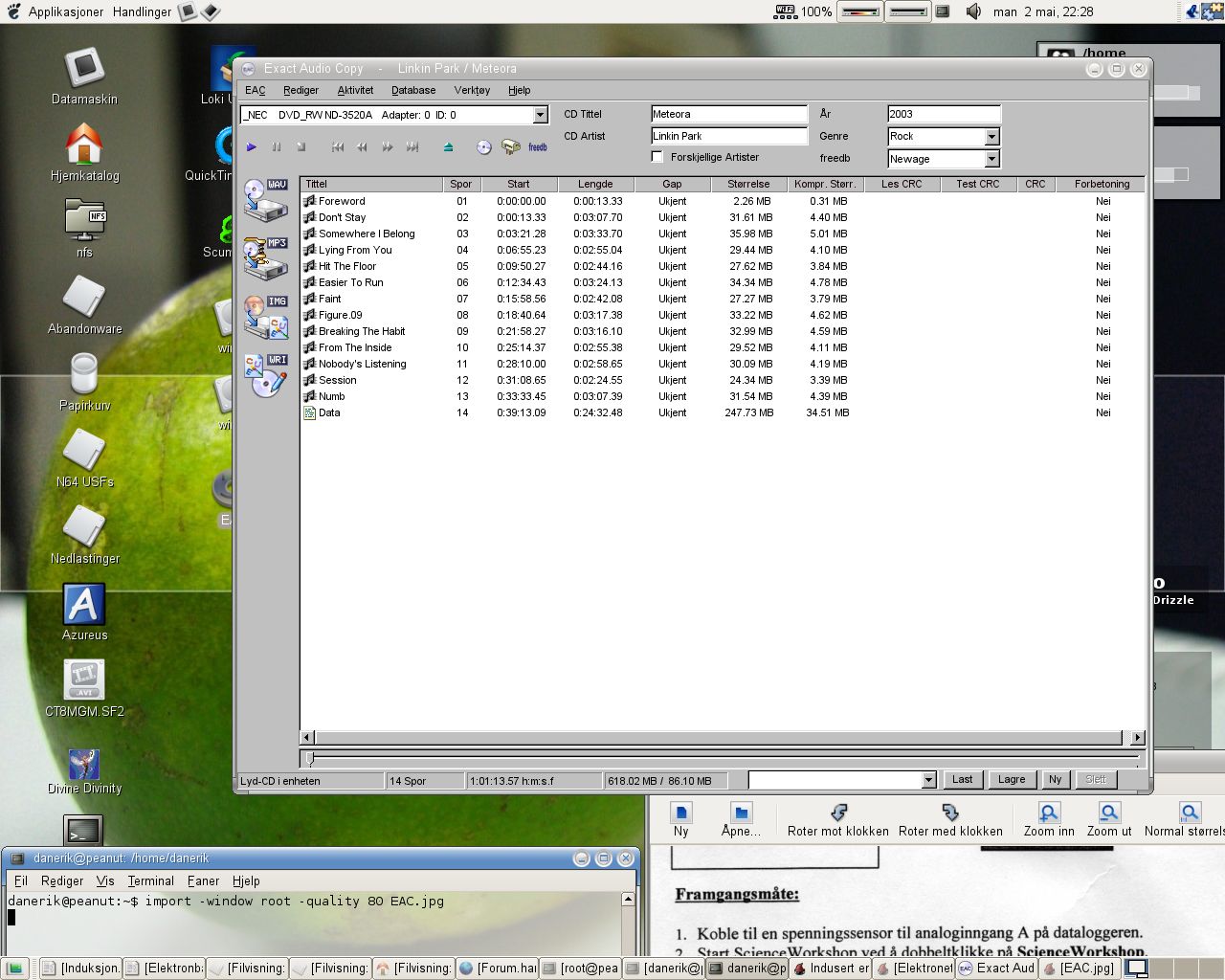
Task: Open Datamaskin desktop icon
Action: [84, 77]
